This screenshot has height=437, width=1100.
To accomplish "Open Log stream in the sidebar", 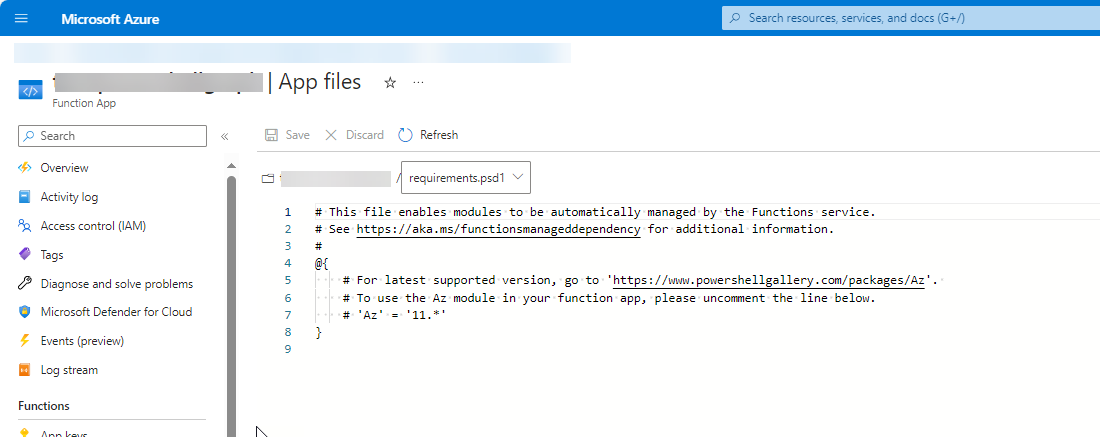I will [69, 370].
